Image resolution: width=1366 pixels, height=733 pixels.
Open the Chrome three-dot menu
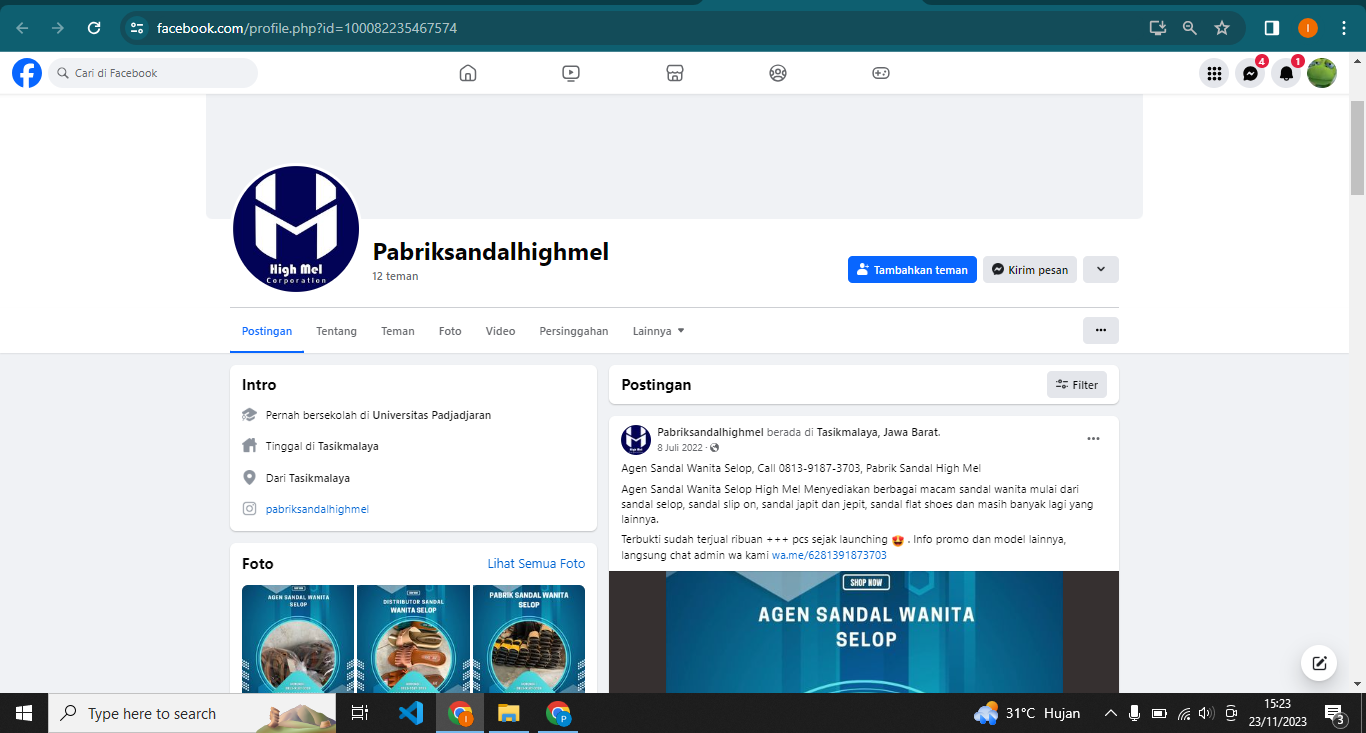tap(1343, 28)
